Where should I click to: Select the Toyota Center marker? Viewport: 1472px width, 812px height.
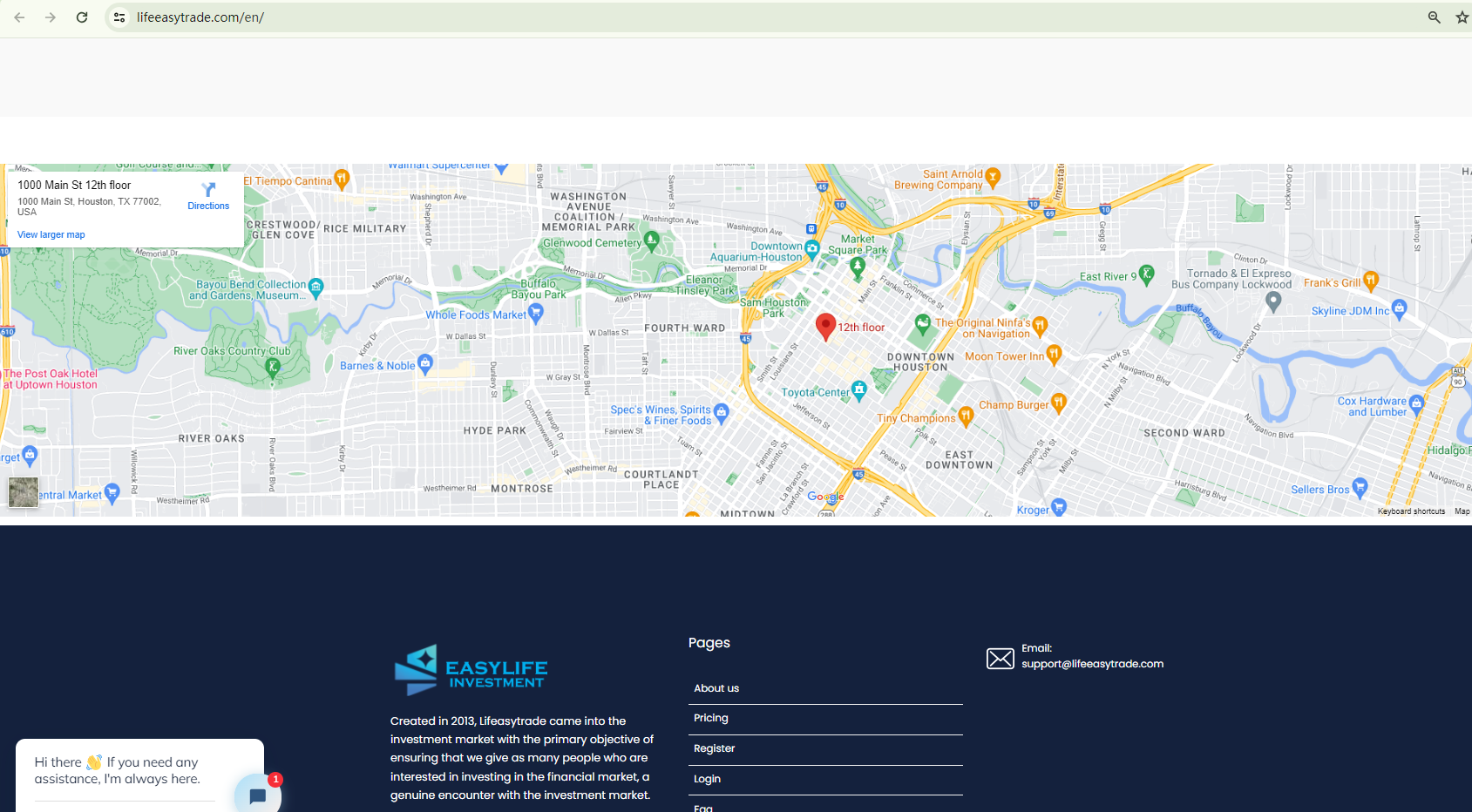[x=859, y=390]
